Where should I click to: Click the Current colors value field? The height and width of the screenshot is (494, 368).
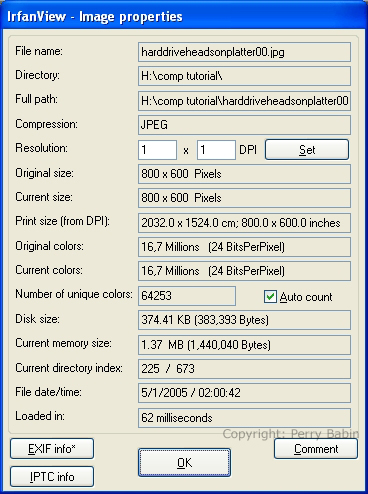pos(244,271)
